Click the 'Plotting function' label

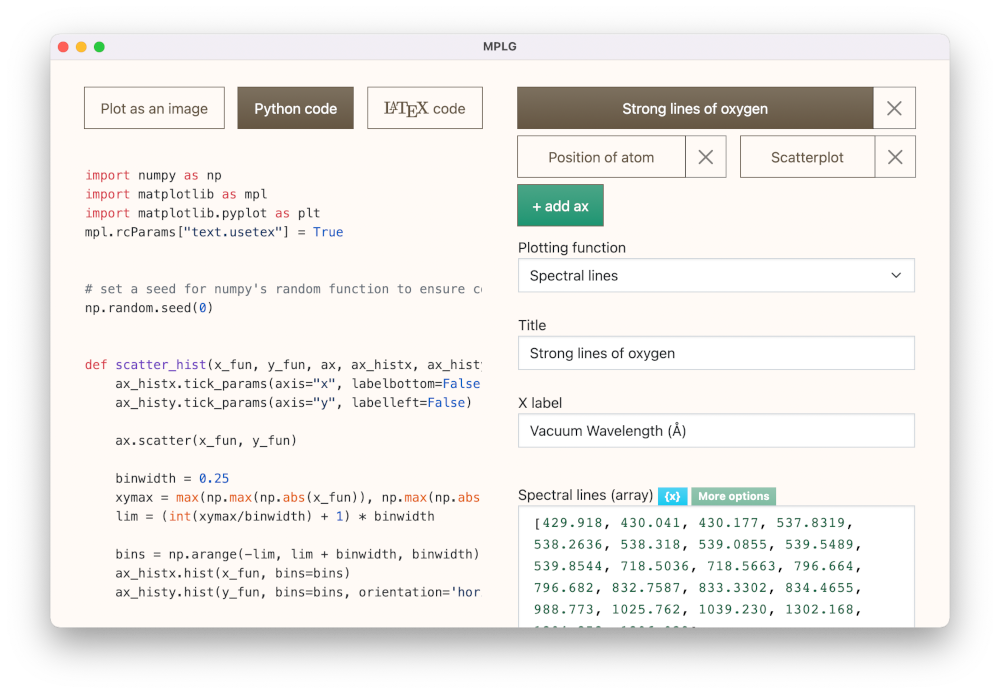tap(572, 247)
